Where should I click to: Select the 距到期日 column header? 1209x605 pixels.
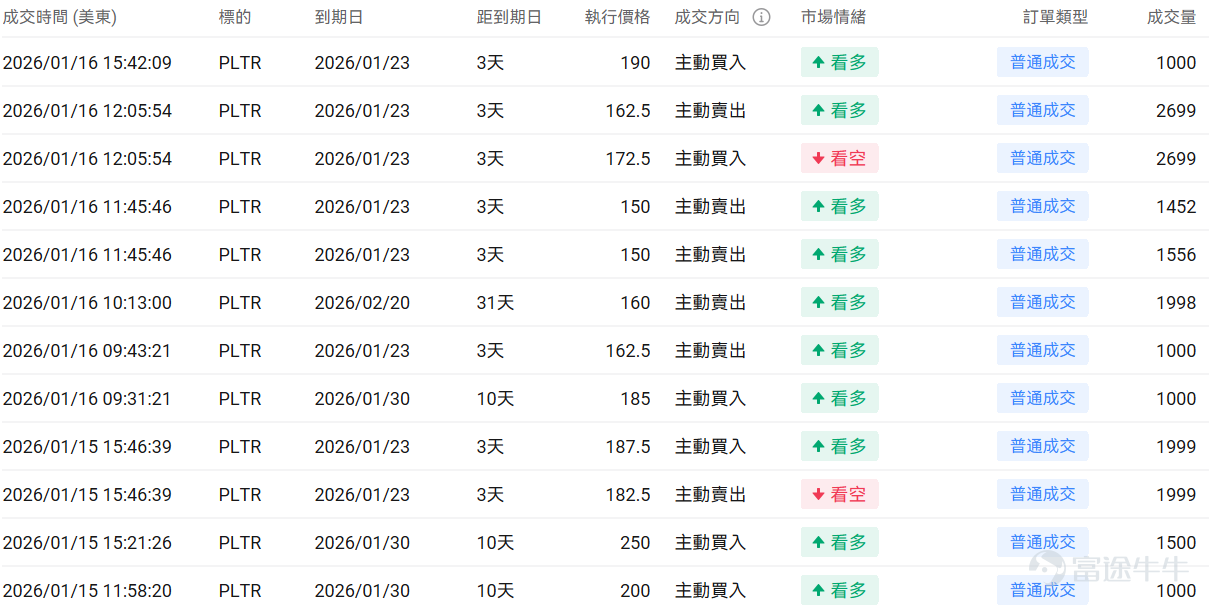click(x=509, y=17)
